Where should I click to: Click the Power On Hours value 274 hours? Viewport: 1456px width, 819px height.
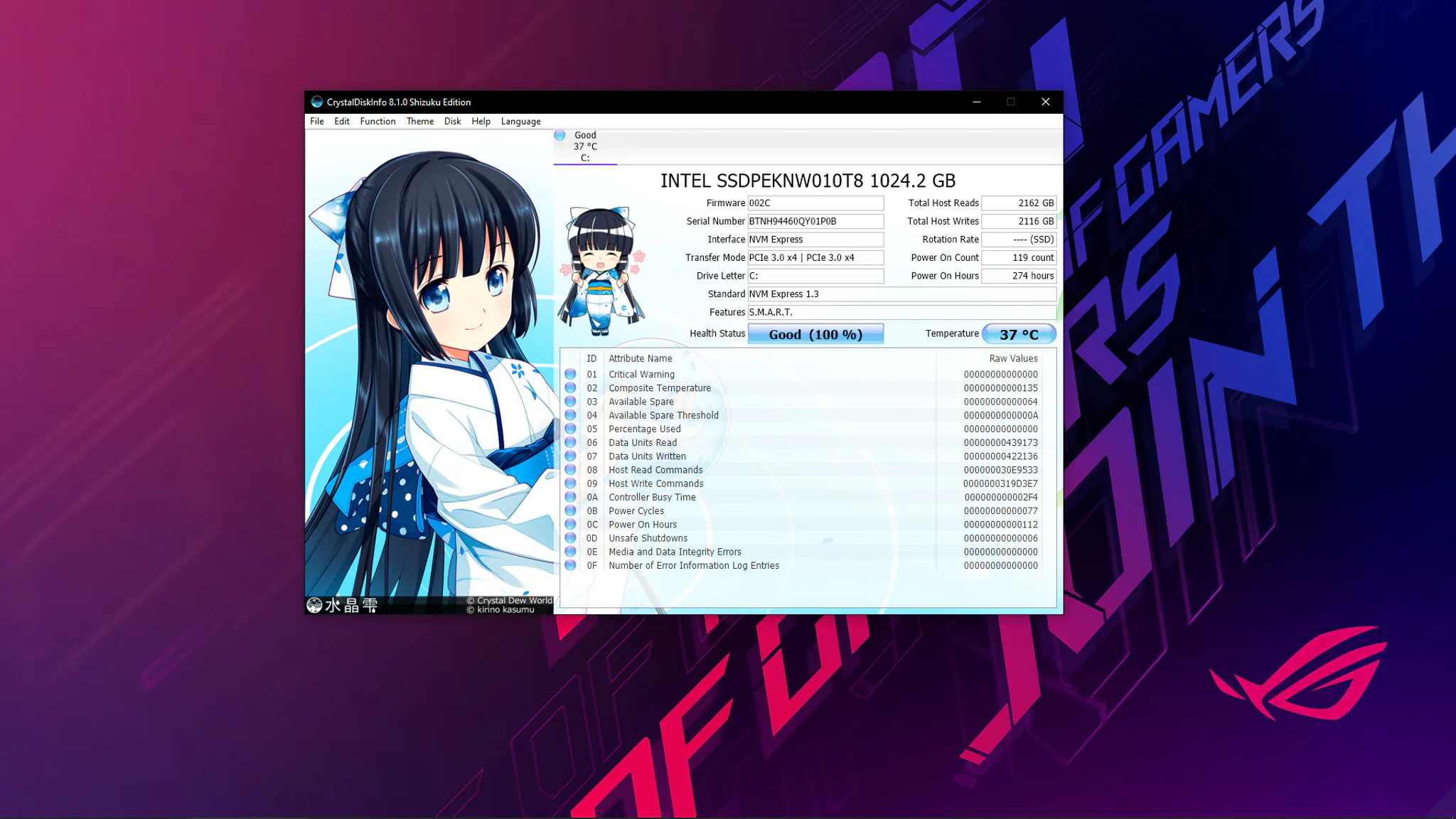point(1019,276)
